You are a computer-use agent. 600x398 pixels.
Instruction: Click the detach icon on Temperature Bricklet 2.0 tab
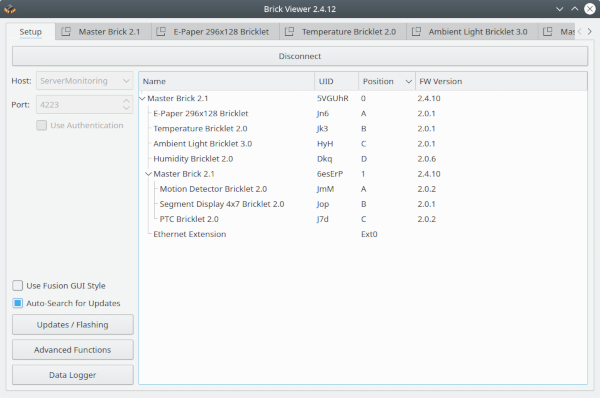[x=289, y=31]
